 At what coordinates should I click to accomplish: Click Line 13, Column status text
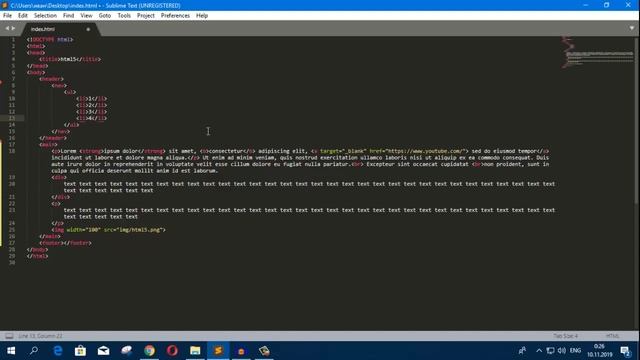pos(40,336)
